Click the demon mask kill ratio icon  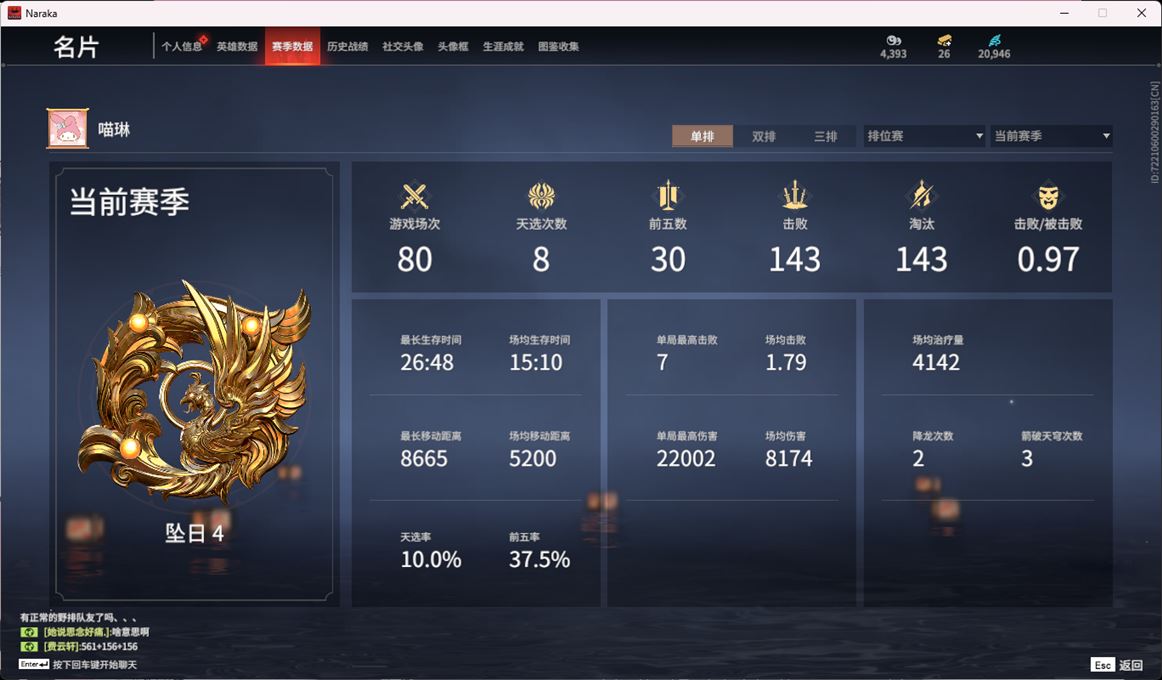click(1048, 196)
